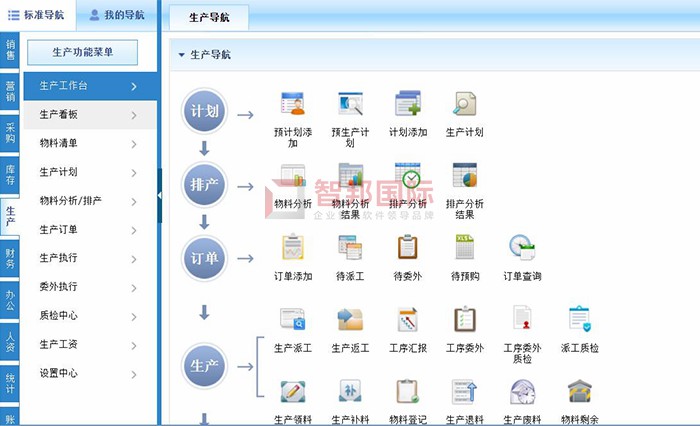This screenshot has width=700, height=426.
Task: Open the 生产派工 icon
Action: (293, 319)
